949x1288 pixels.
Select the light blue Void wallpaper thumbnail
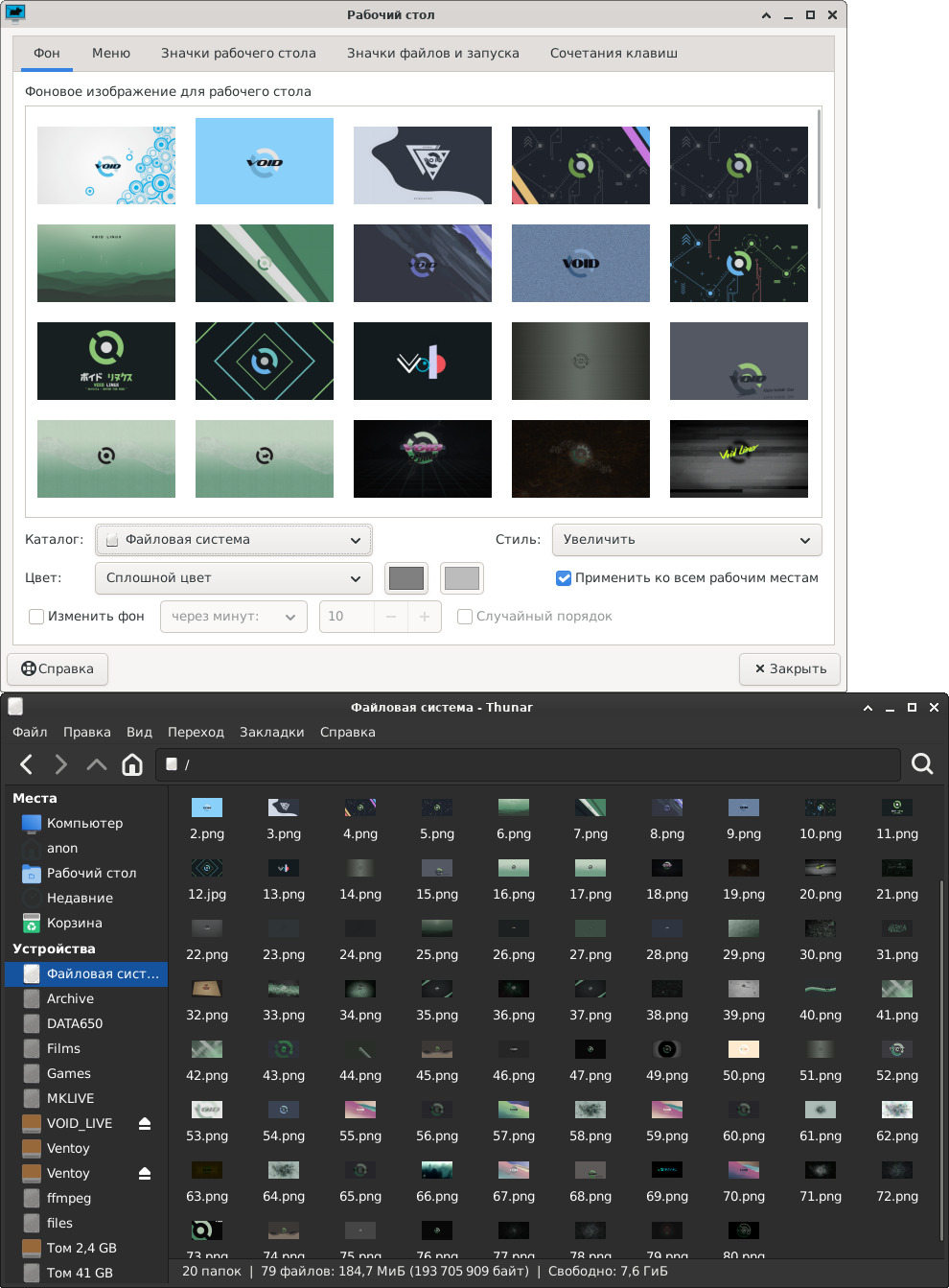265,161
